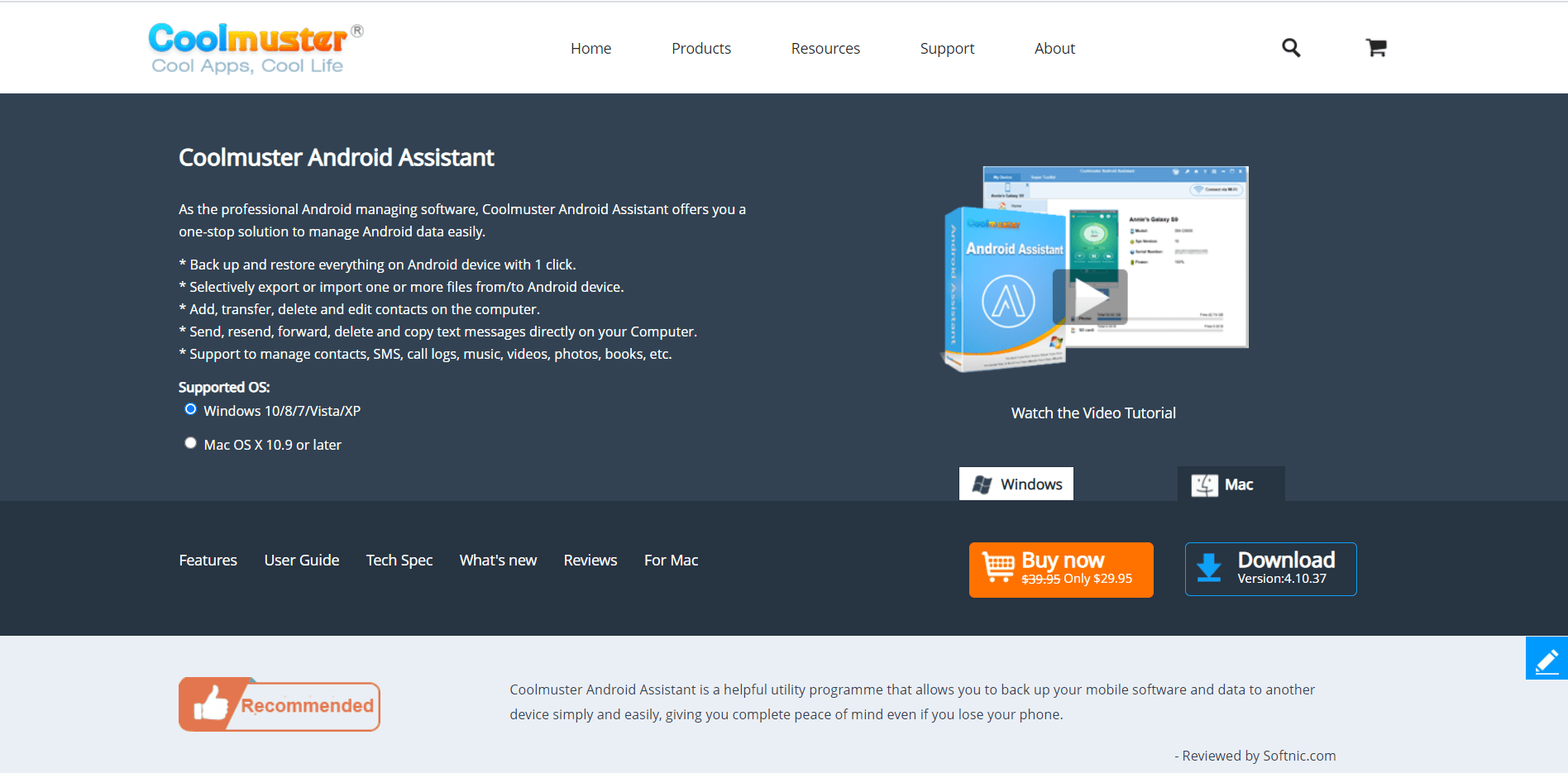The width and height of the screenshot is (1568, 773).
Task: Click the floating pencil feedback icon
Action: coord(1546,659)
